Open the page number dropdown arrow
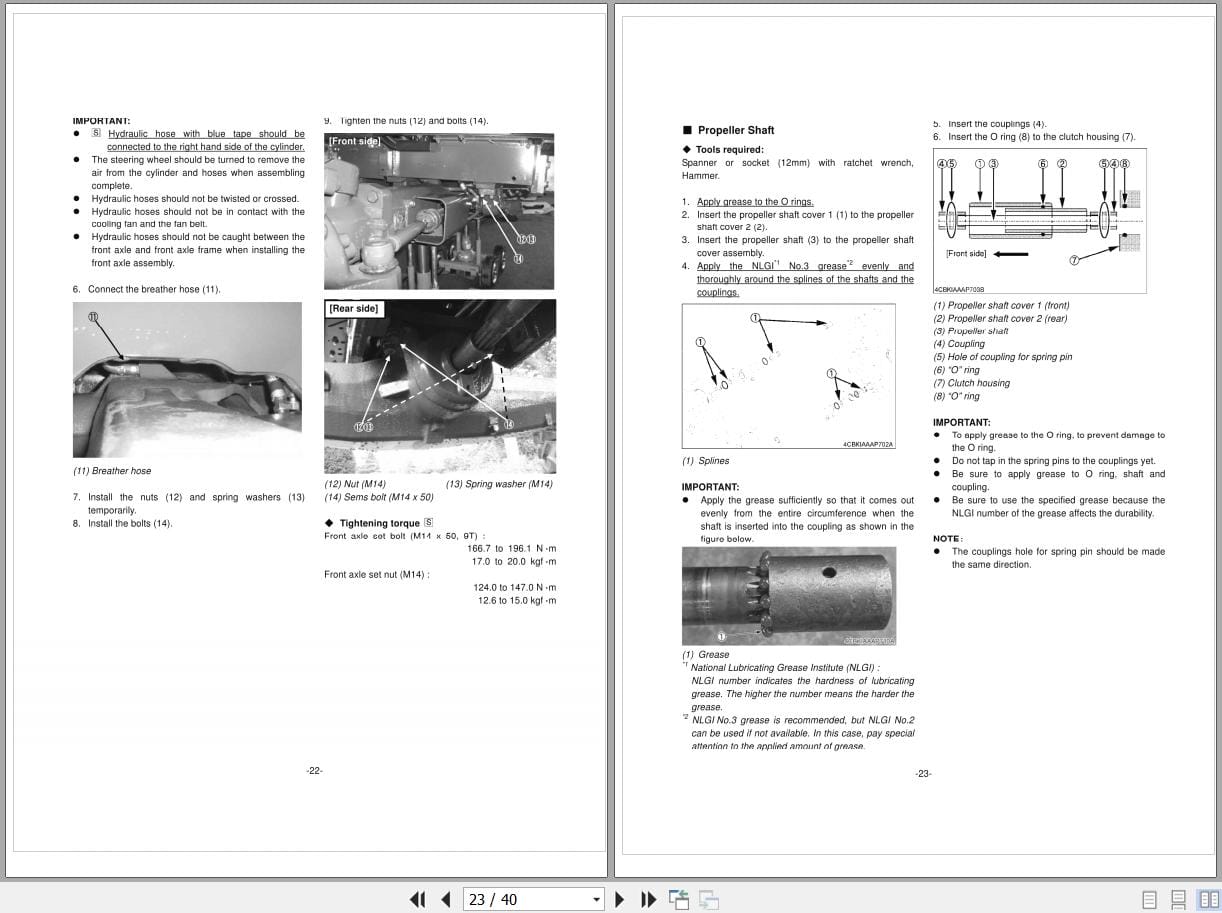Image resolution: width=1222 pixels, height=913 pixels. point(596,899)
